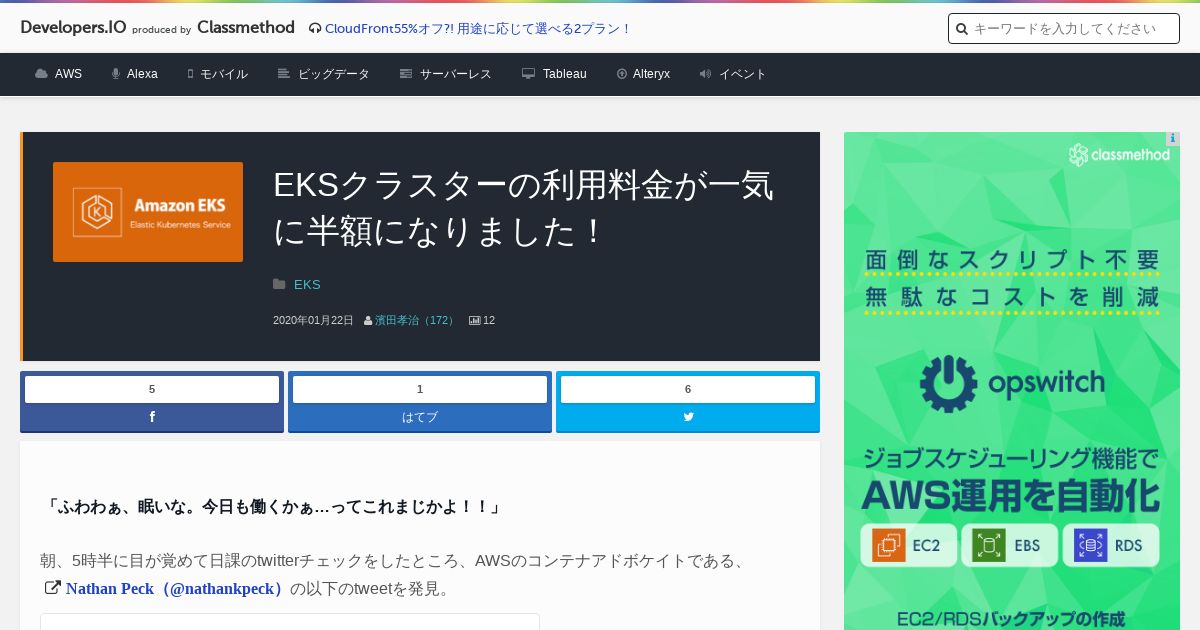Click the EC2 badge in the ad

908,546
